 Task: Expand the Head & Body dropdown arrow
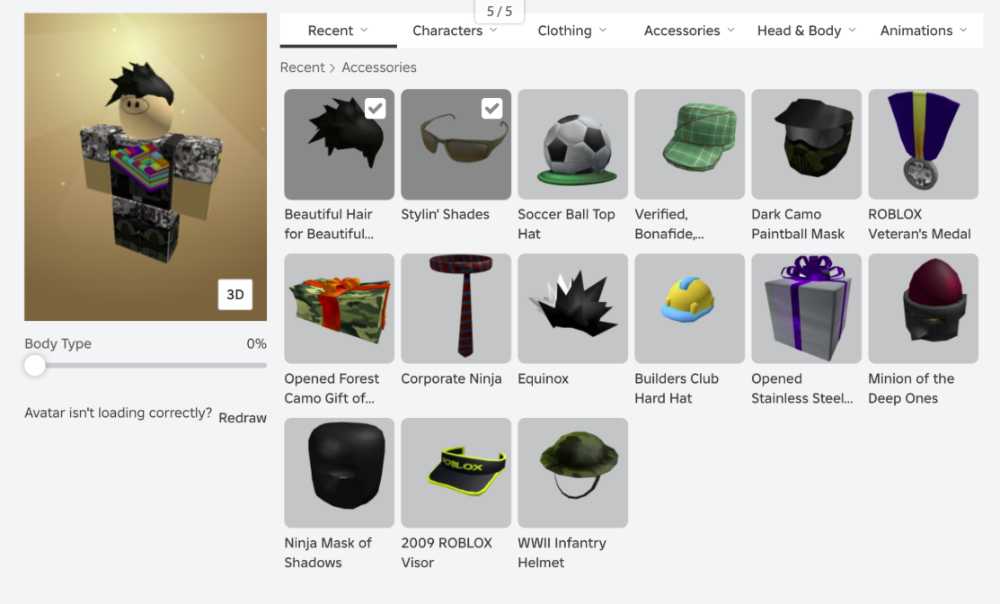[x=852, y=30]
